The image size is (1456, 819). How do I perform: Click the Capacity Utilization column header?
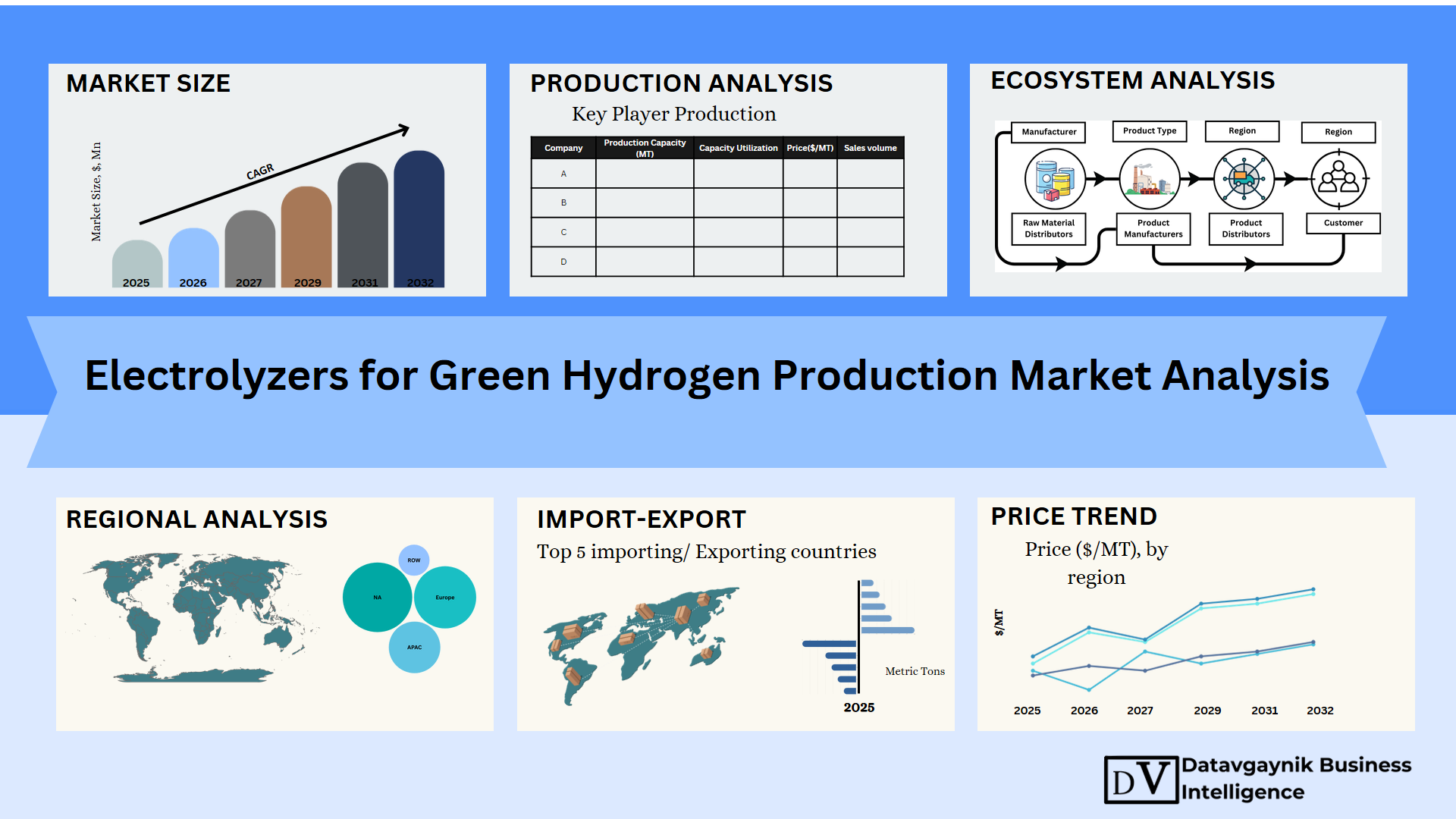(738, 148)
